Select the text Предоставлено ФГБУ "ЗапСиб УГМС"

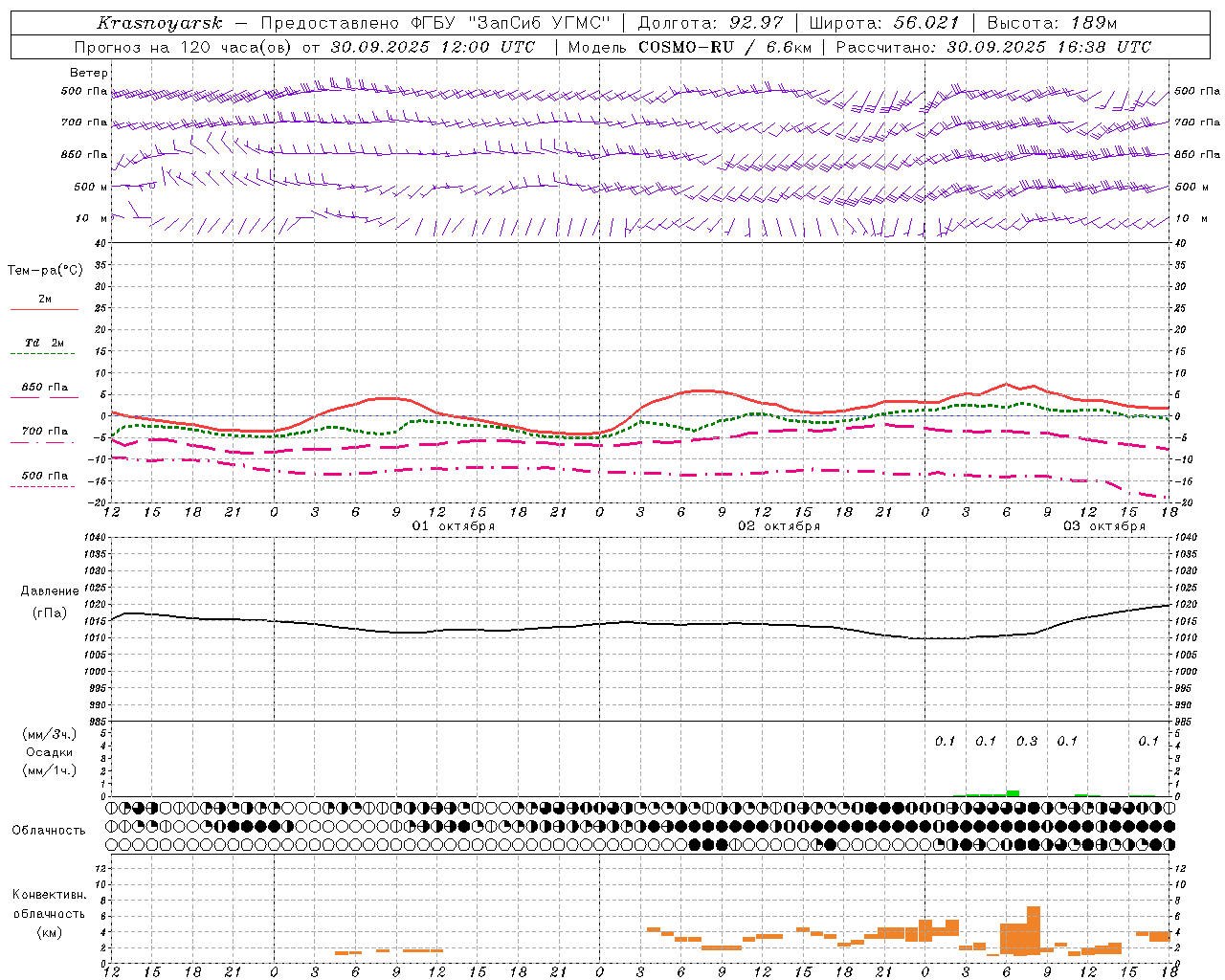(434, 23)
